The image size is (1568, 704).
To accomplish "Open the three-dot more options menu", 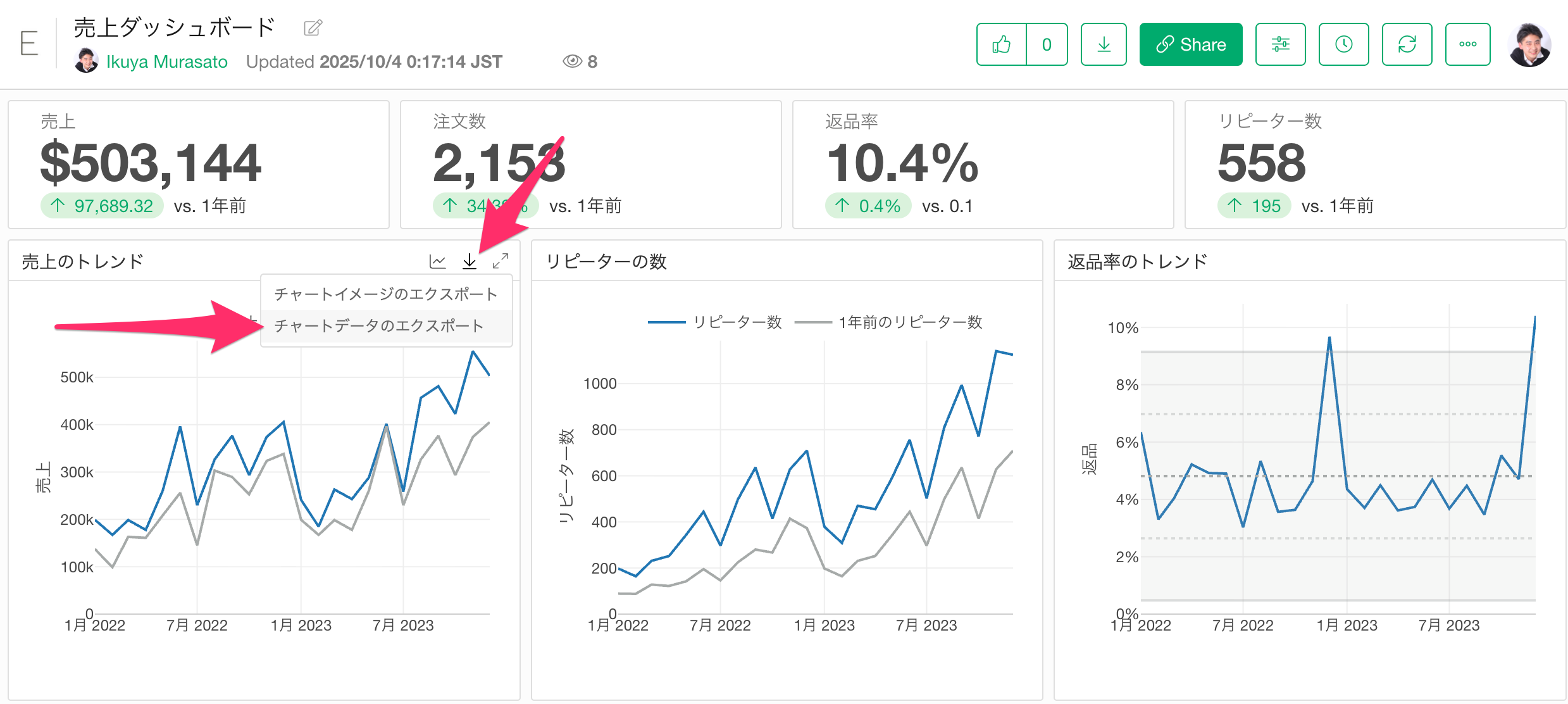I will [1467, 44].
